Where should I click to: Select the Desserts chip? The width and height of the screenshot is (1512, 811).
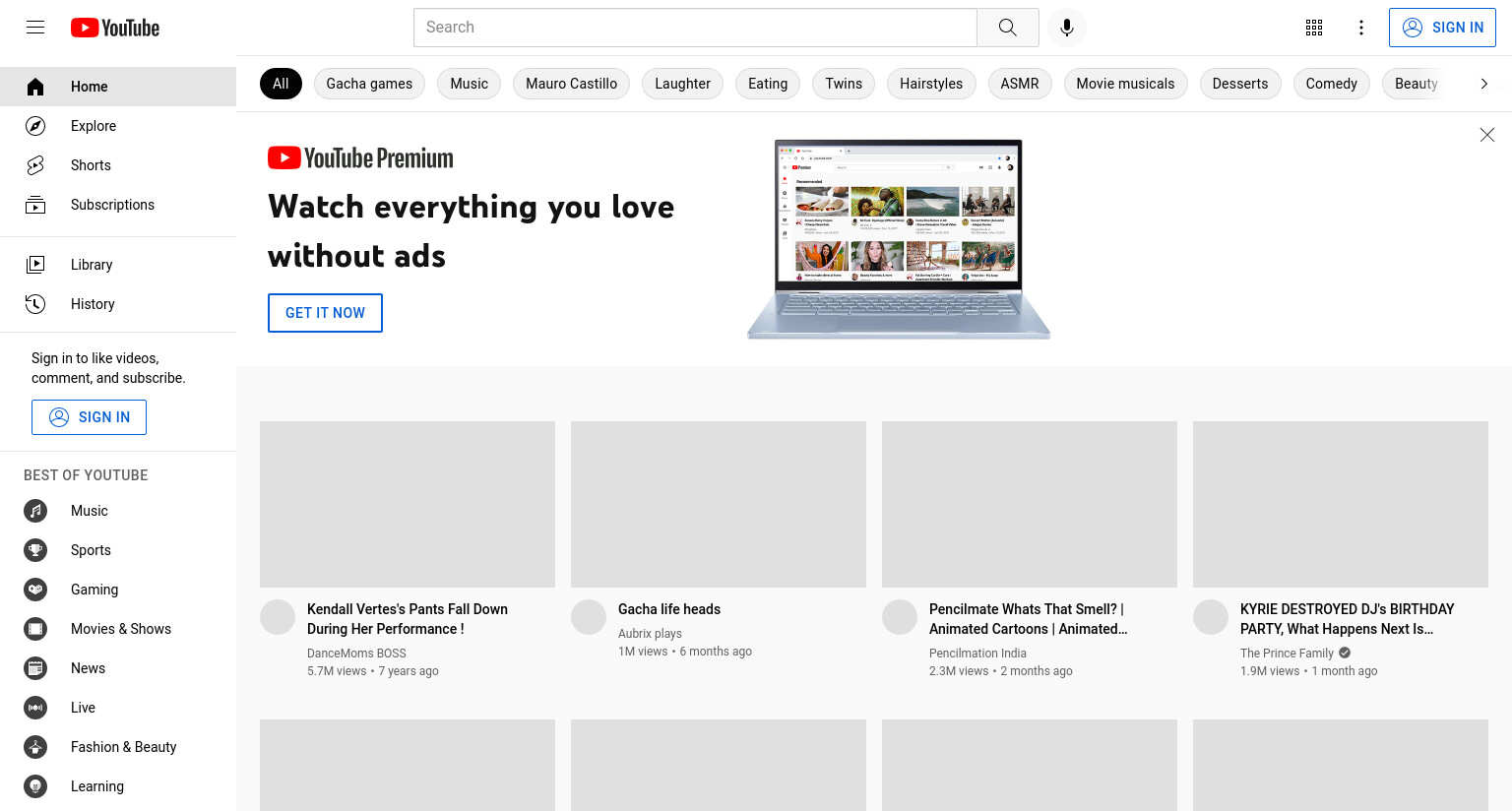click(x=1240, y=84)
